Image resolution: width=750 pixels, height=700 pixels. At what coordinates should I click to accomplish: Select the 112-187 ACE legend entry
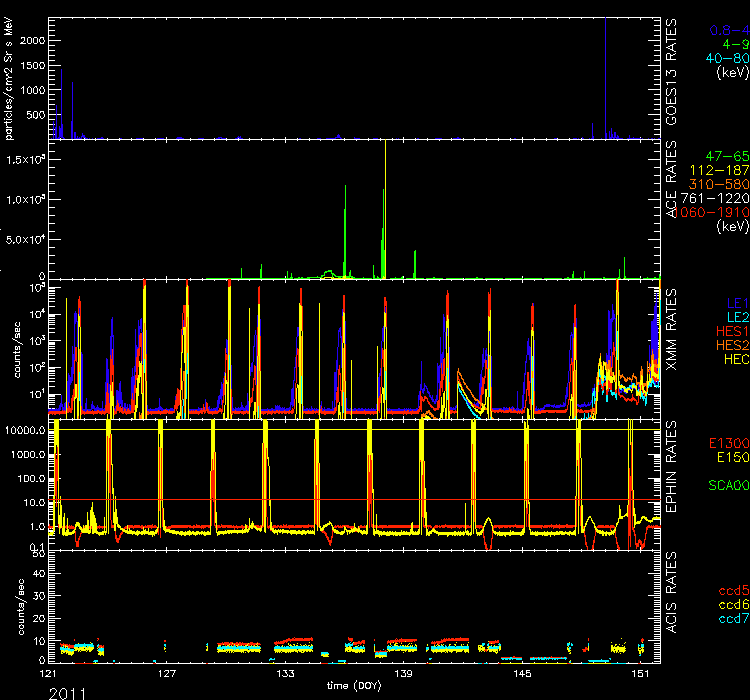point(723,171)
